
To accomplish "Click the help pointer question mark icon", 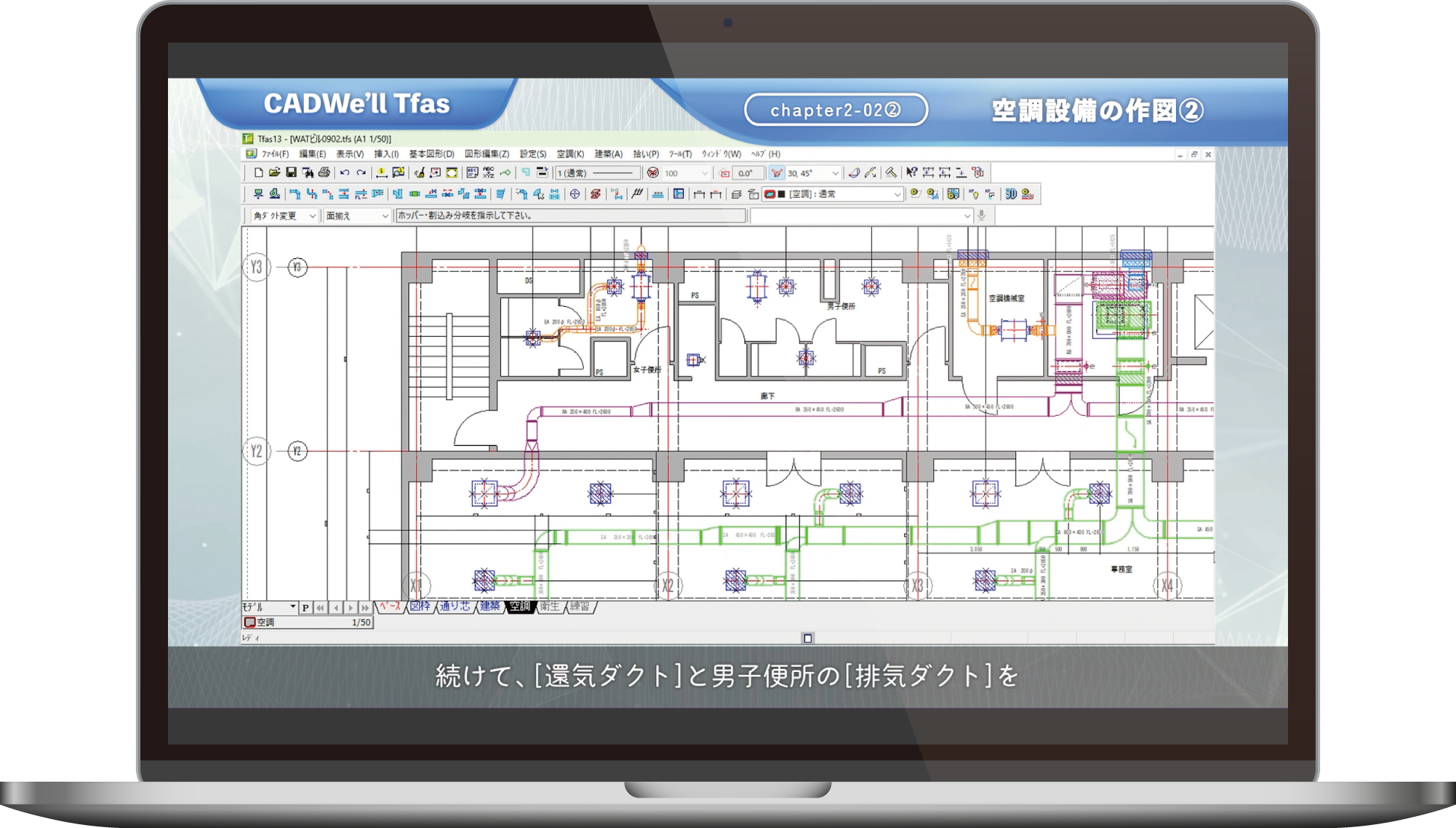I will coord(912,172).
